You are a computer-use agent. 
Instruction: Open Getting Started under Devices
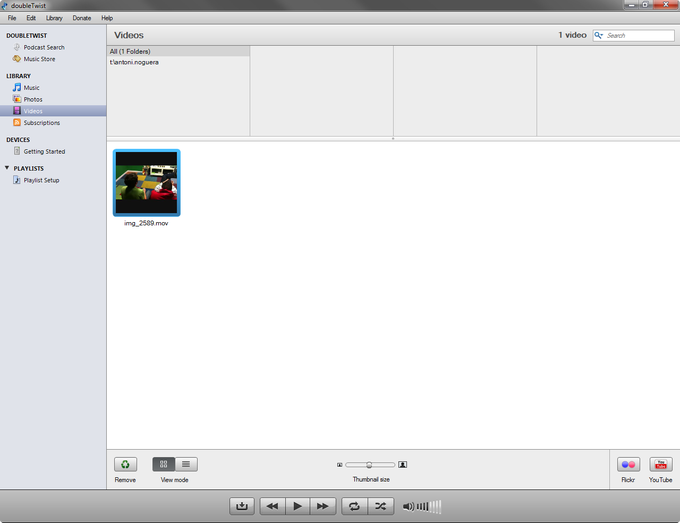coord(44,151)
